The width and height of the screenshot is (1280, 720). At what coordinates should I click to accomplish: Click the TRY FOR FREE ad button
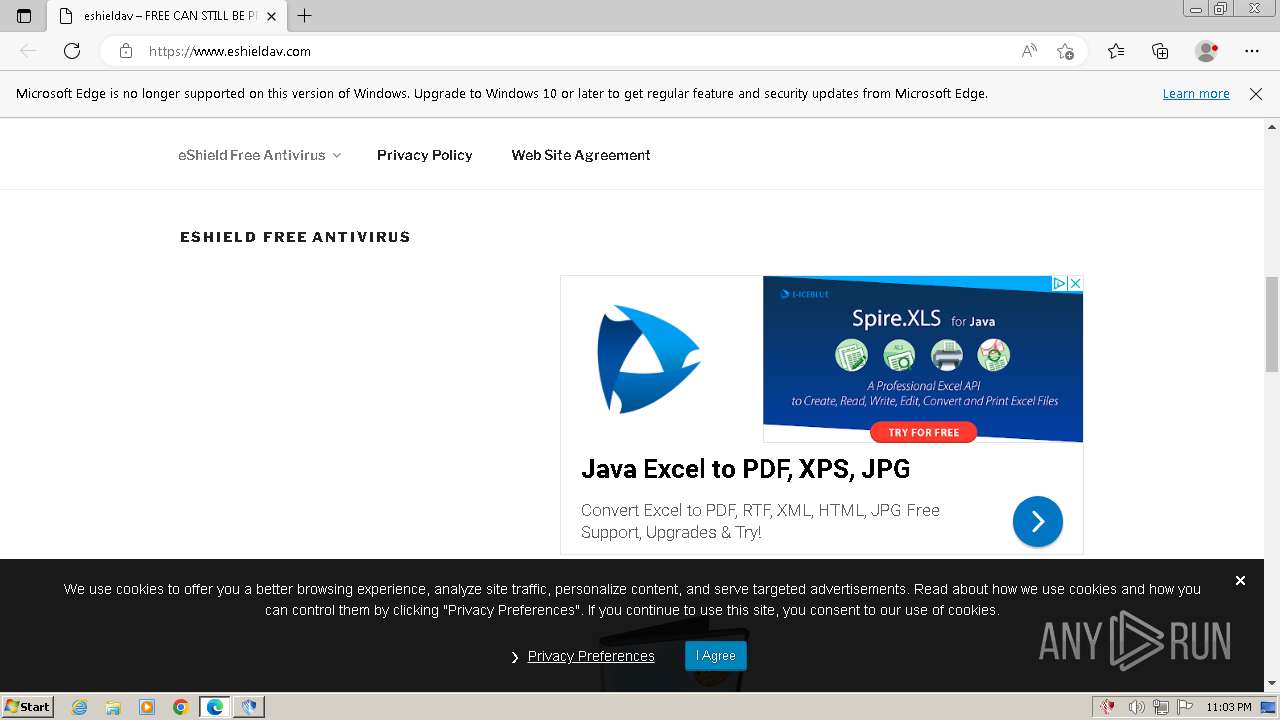[x=923, y=432]
